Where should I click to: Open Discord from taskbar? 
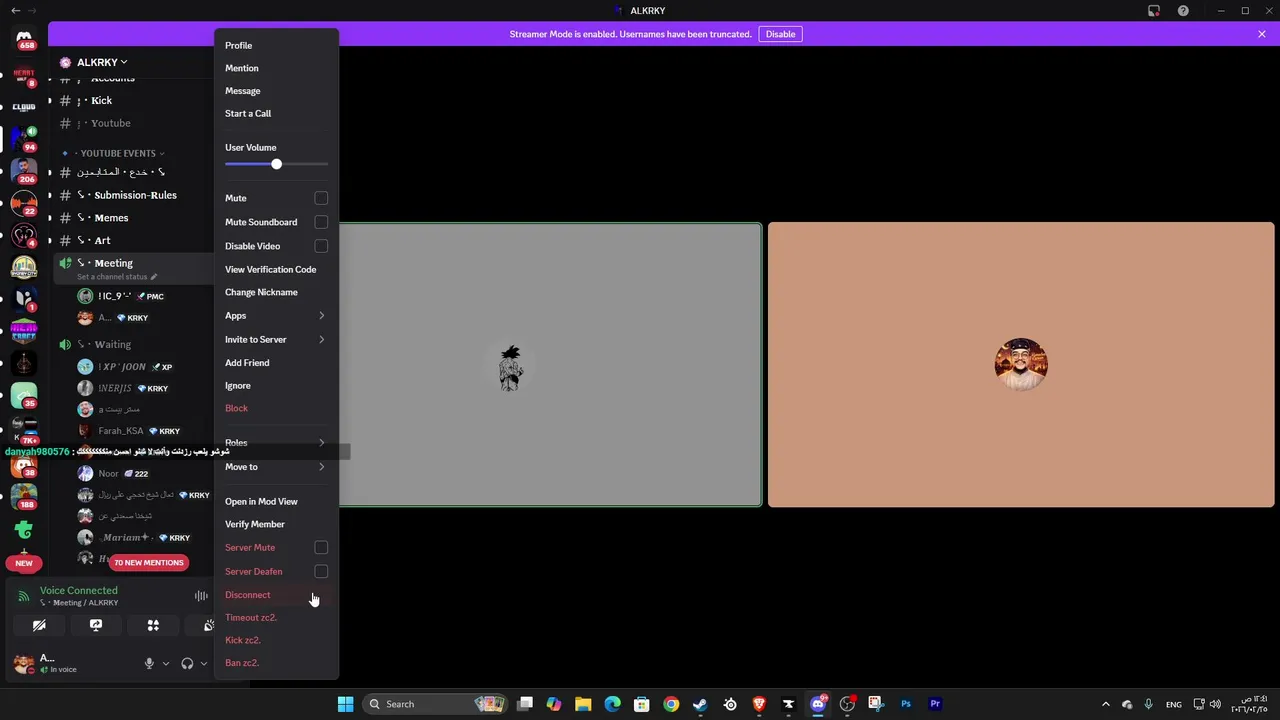[818, 704]
